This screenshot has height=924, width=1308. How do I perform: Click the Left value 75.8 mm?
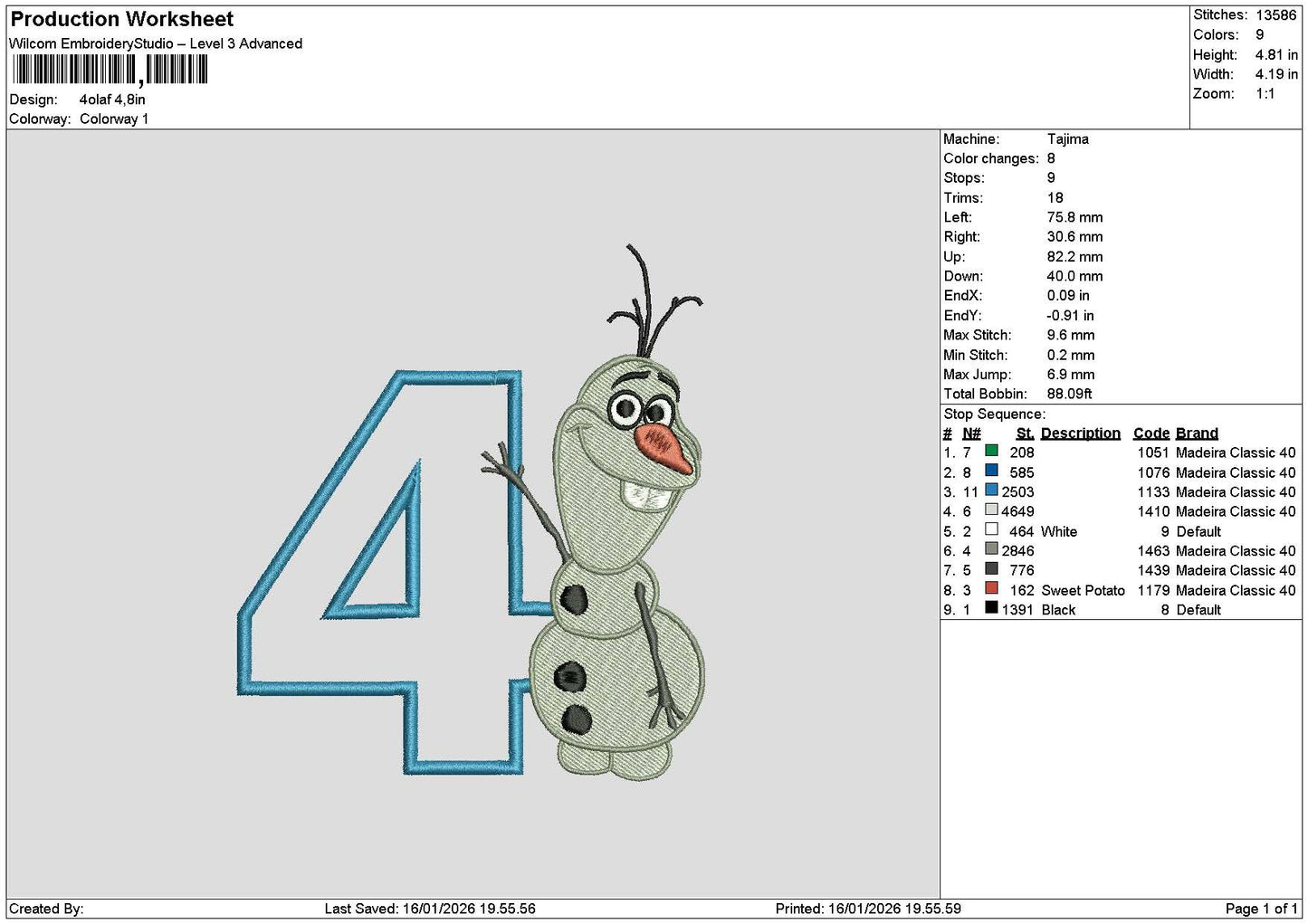click(1074, 217)
